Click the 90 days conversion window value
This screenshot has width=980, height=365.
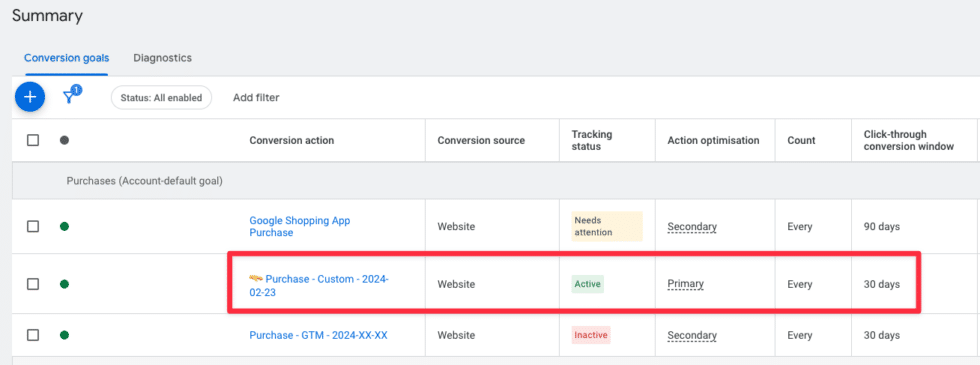click(882, 226)
